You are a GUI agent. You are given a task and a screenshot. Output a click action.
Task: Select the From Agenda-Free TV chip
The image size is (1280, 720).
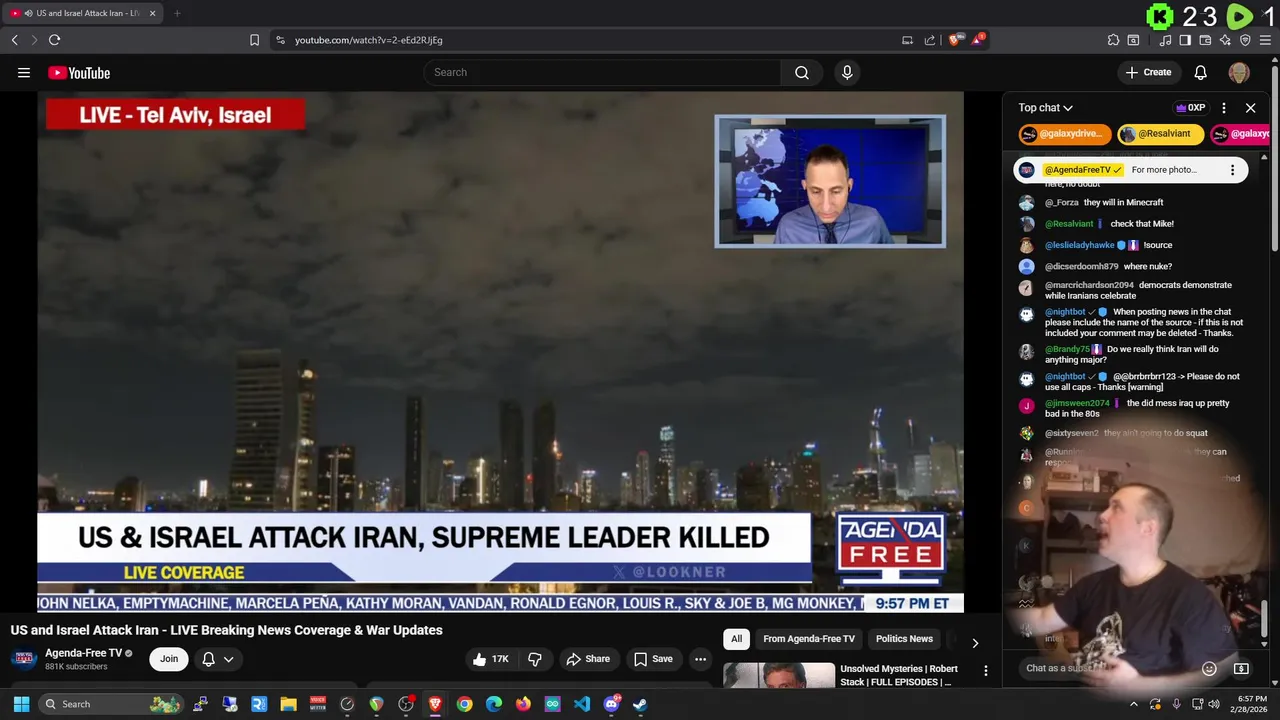pyautogui.click(x=809, y=639)
